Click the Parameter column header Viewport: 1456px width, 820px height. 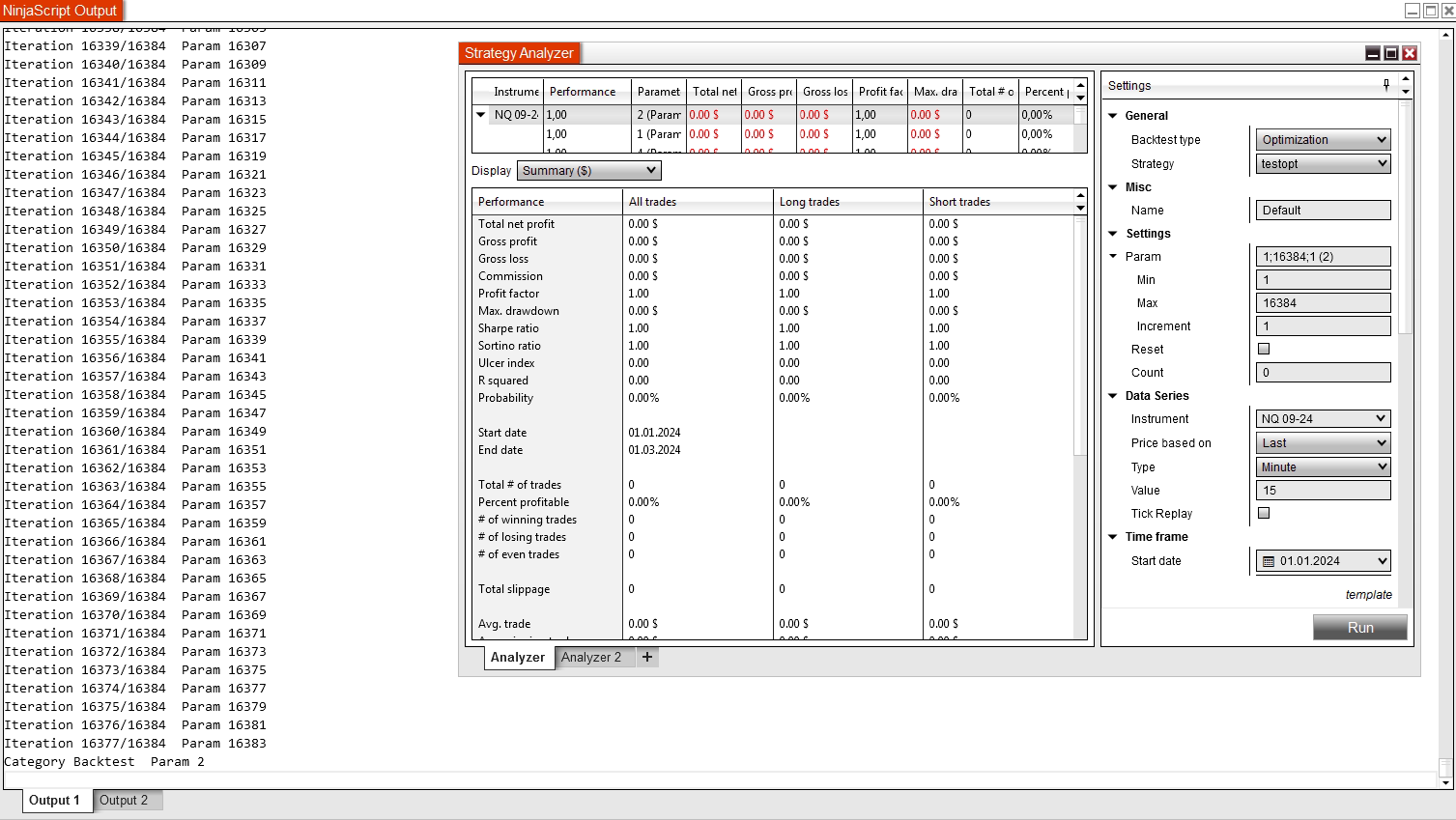(659, 92)
